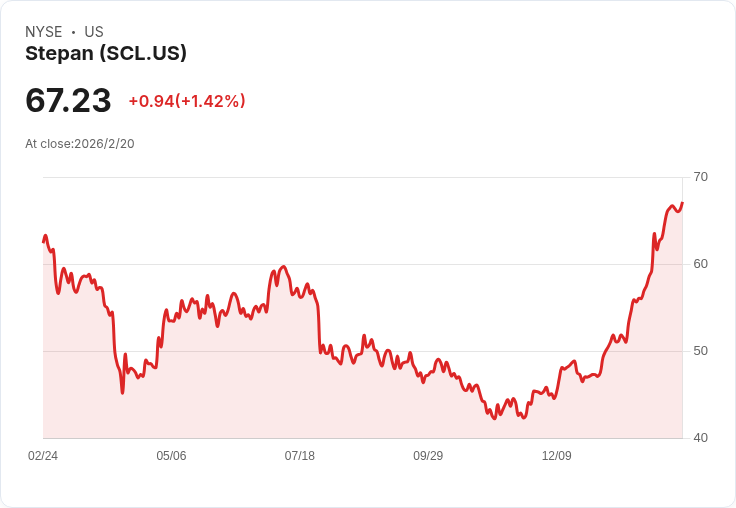Click the At close:2026/2/20 timestamp

[80, 143]
